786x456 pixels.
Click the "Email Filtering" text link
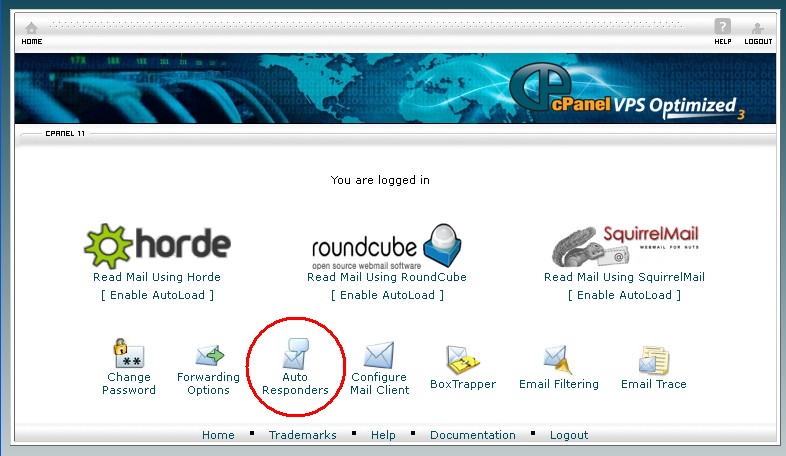pos(559,384)
